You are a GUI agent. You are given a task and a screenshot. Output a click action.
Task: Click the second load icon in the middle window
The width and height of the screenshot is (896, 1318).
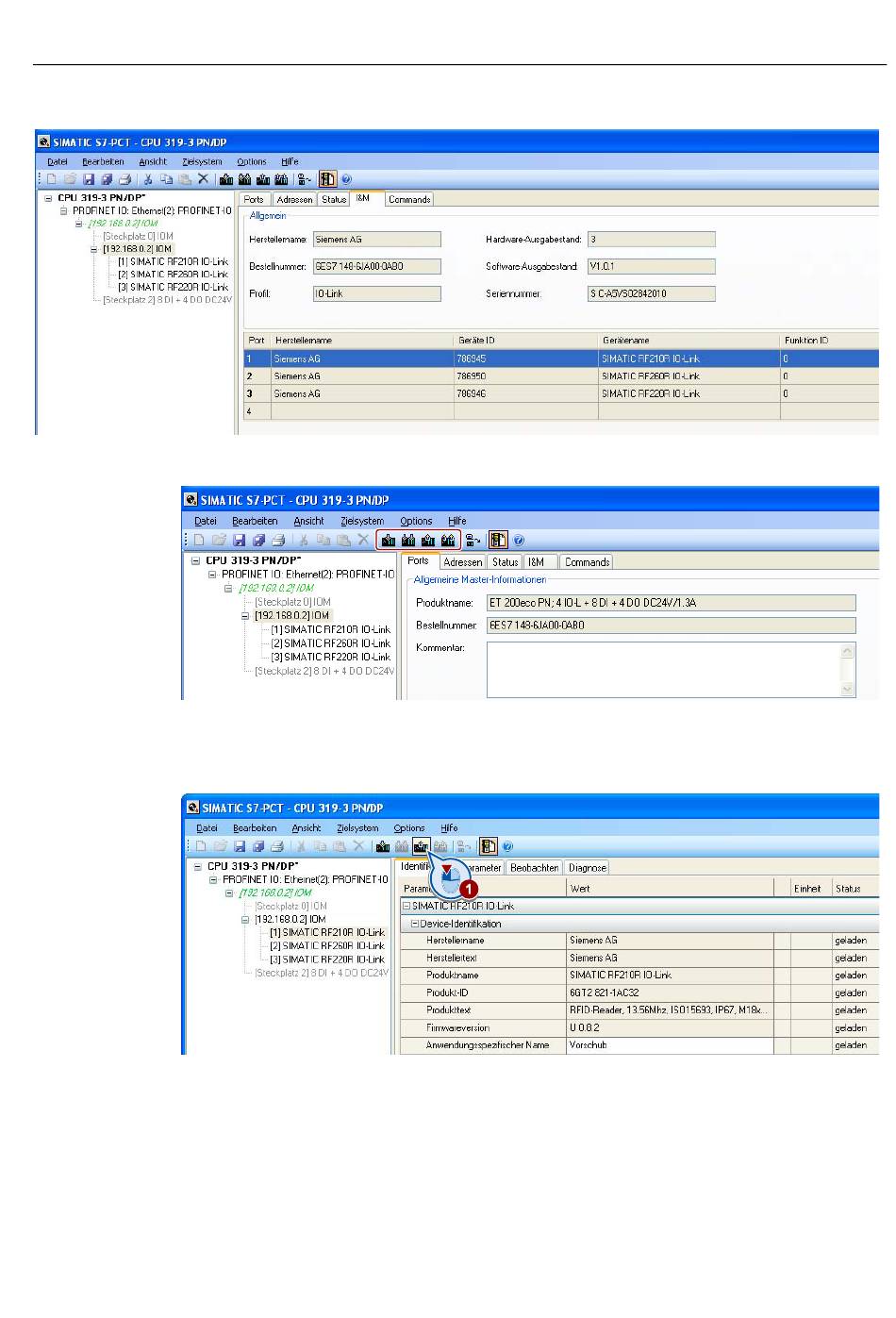(x=408, y=541)
